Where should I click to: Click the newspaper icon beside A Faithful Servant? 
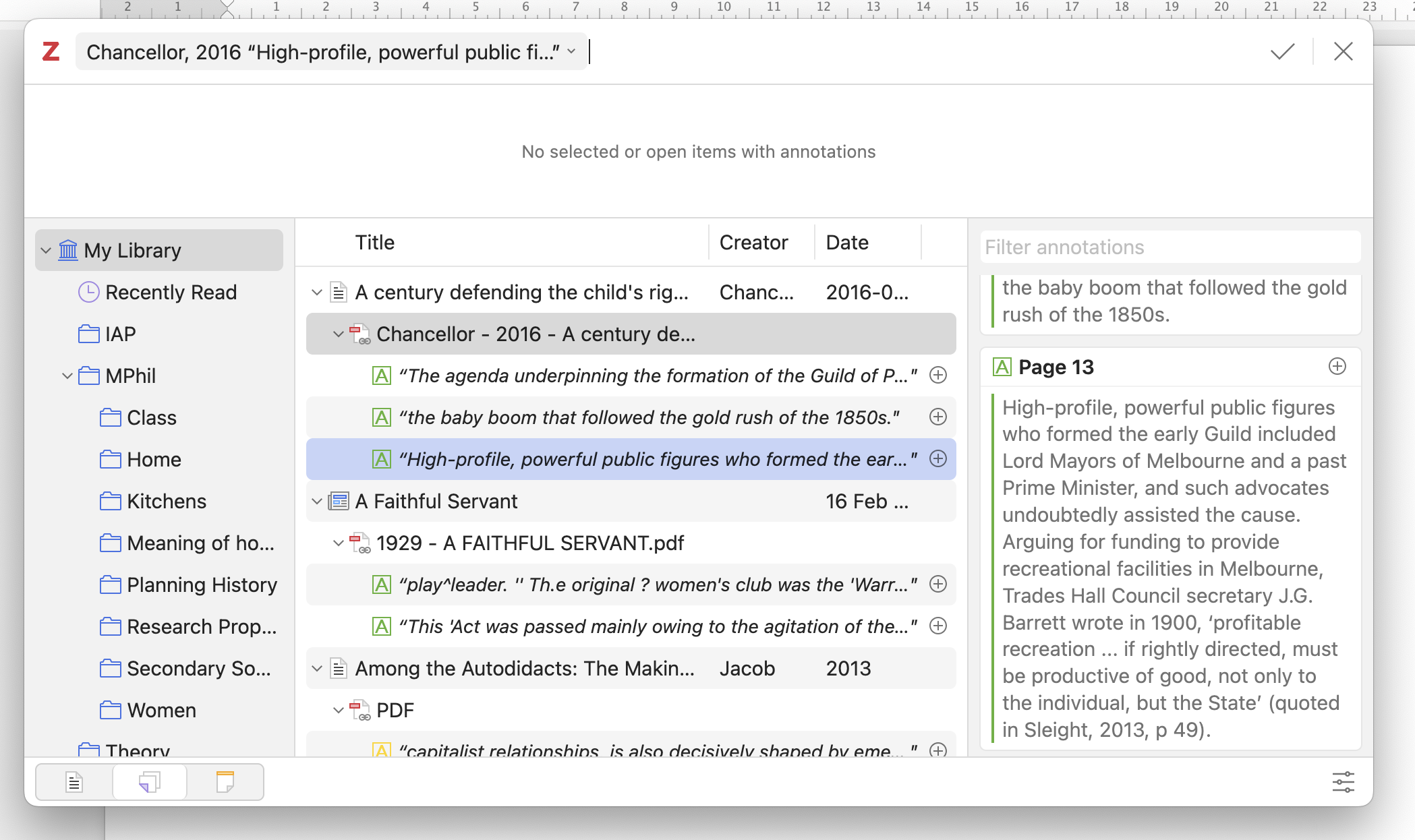click(339, 501)
